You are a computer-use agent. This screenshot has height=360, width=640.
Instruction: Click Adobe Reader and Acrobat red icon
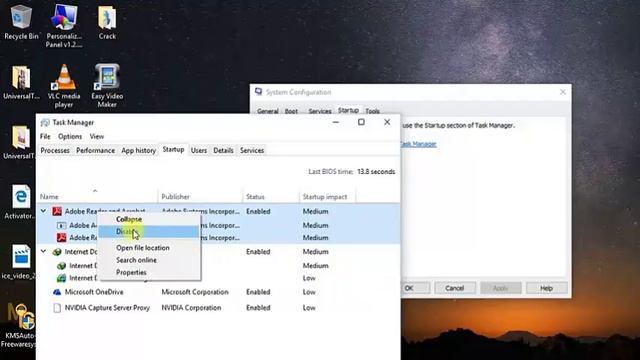[x=57, y=211]
